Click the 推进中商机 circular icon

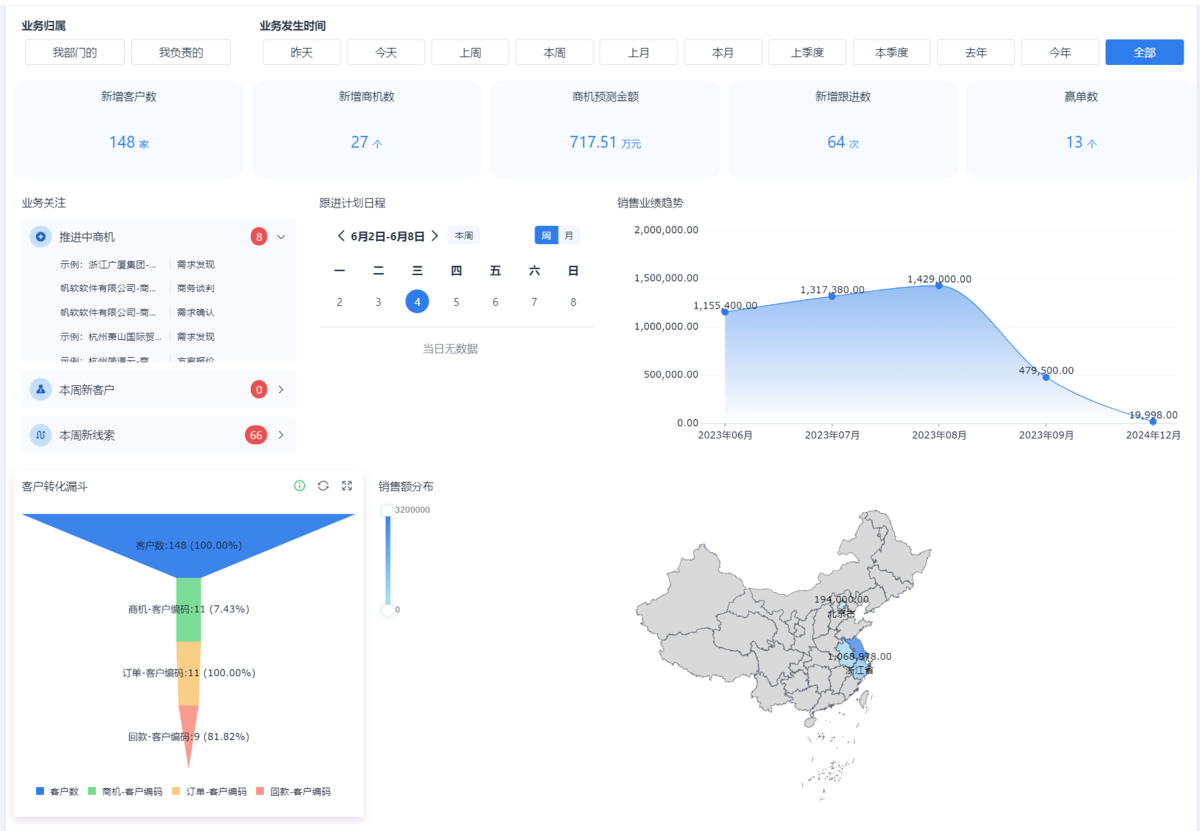41,237
